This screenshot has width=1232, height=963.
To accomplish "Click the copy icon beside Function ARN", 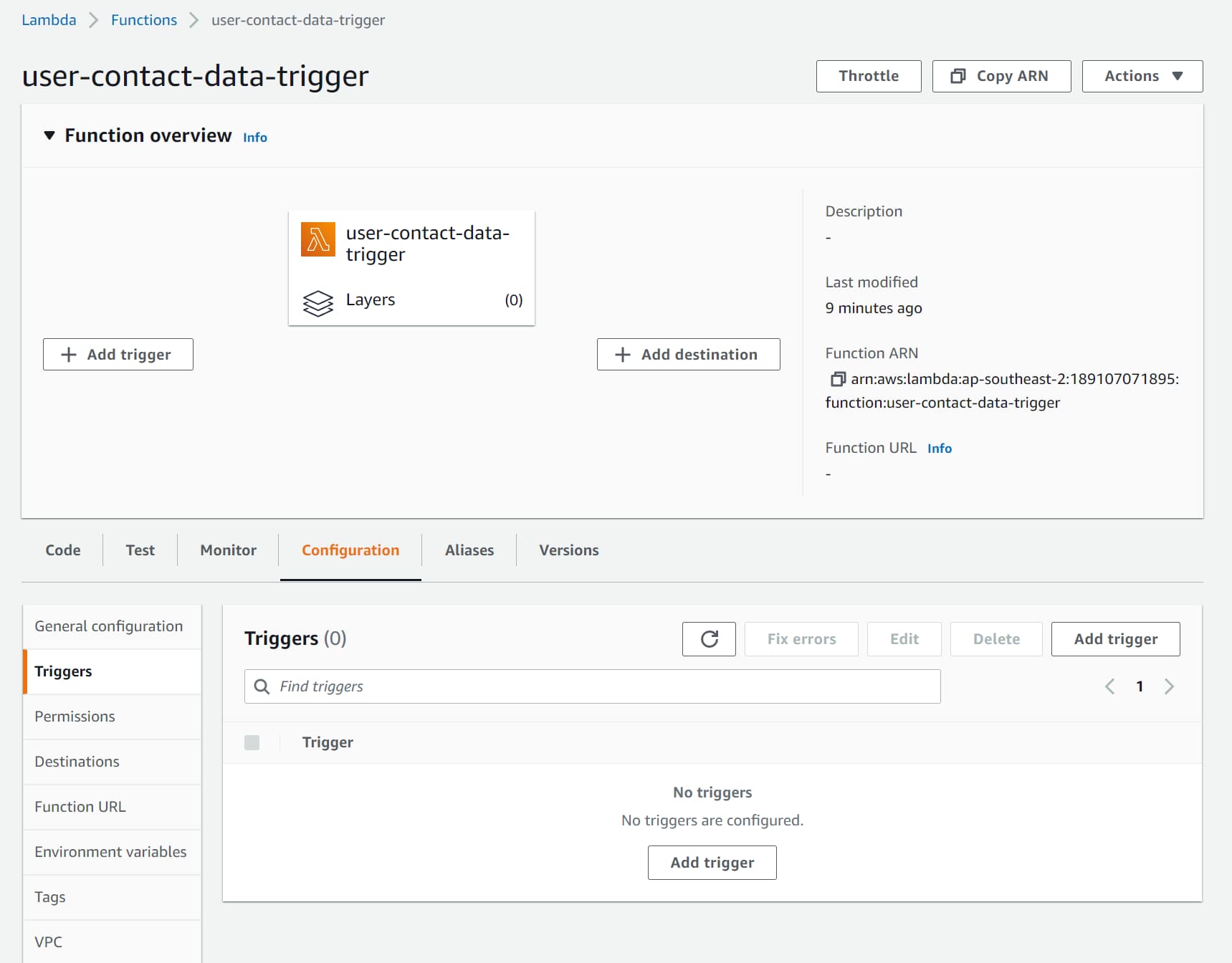I will point(837,379).
